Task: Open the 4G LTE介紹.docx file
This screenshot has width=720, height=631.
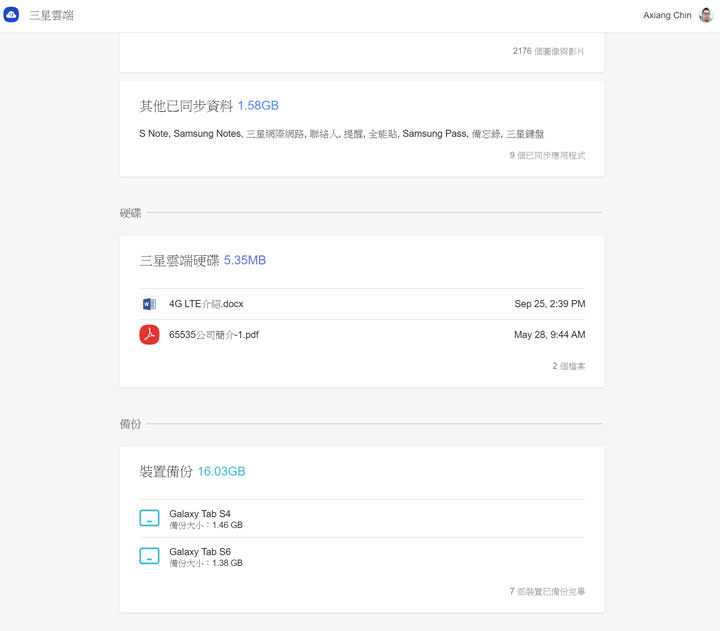Action: point(206,304)
